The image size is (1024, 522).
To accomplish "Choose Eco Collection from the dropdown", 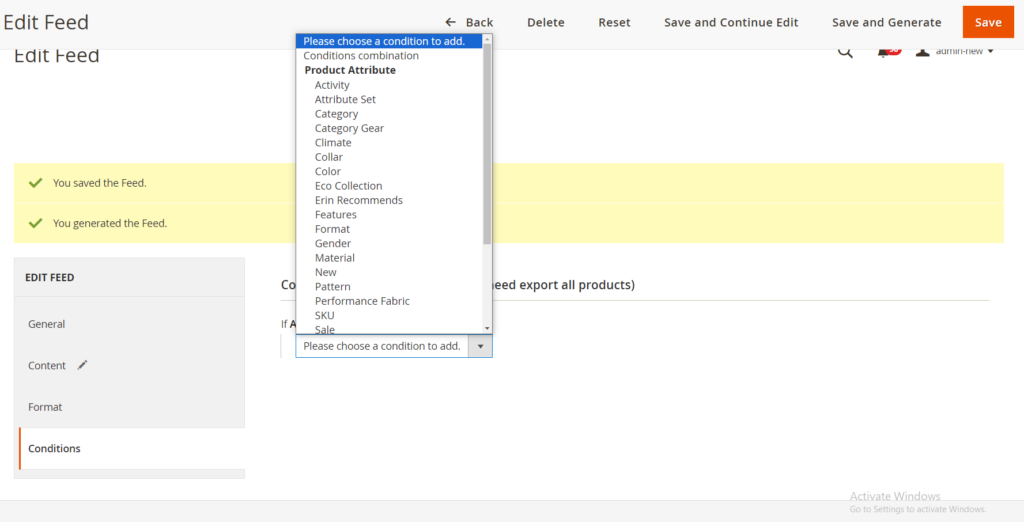I will [348, 186].
